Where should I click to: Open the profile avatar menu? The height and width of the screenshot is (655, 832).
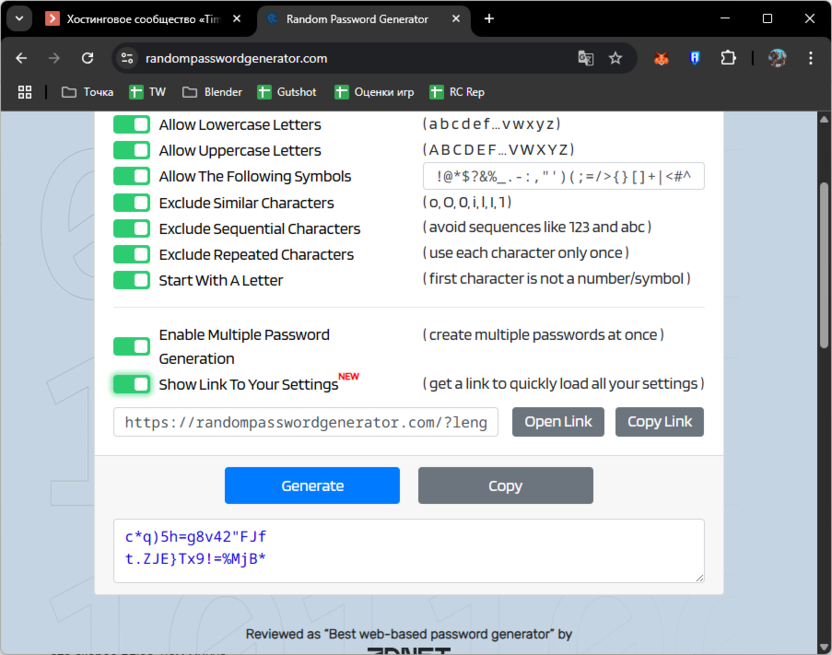(x=777, y=58)
